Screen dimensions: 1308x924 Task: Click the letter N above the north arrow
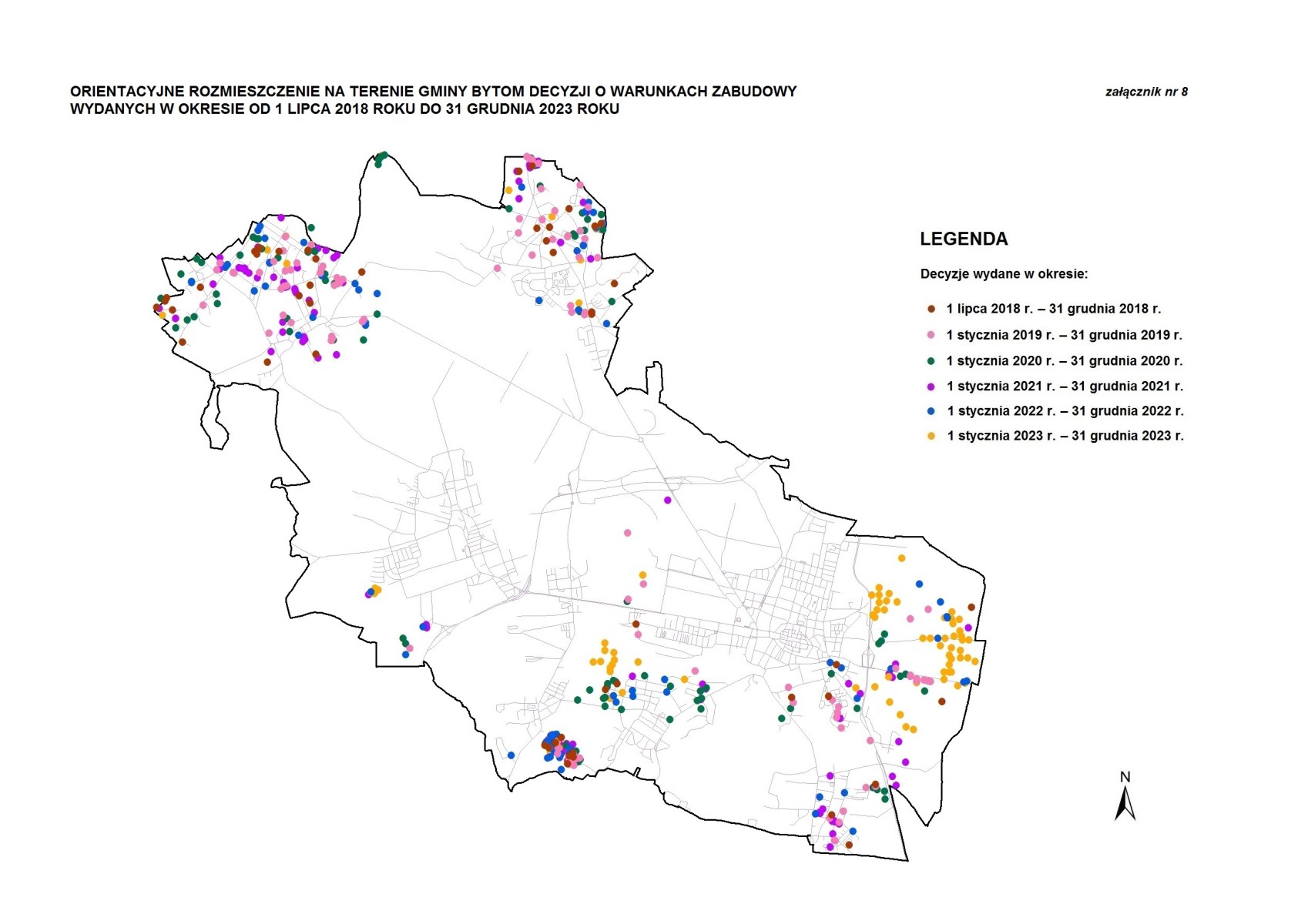point(1125,777)
